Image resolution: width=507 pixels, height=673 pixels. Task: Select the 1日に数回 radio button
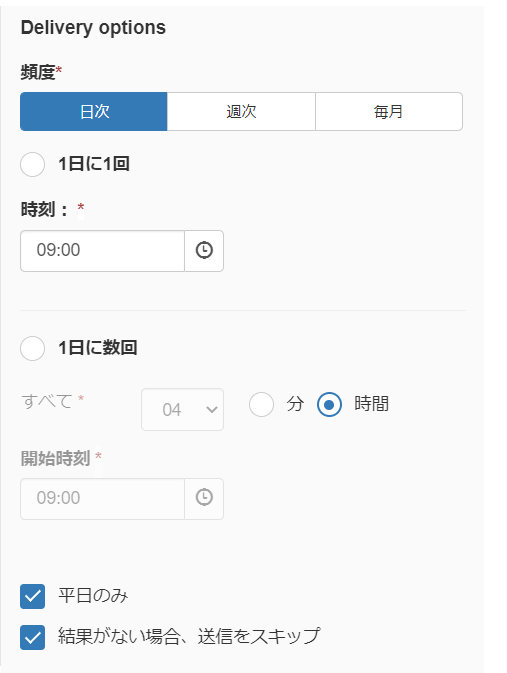33,348
